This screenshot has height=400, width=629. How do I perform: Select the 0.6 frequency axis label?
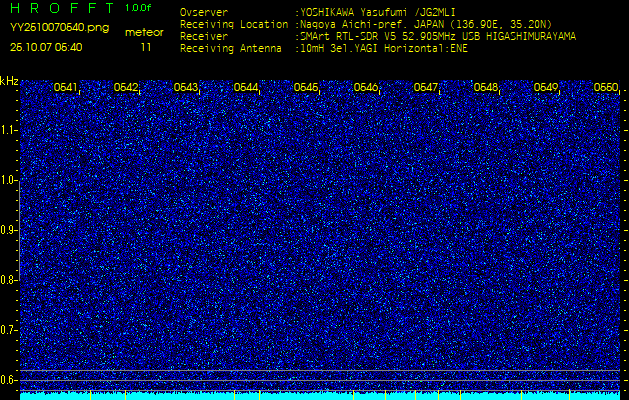tap(9, 380)
